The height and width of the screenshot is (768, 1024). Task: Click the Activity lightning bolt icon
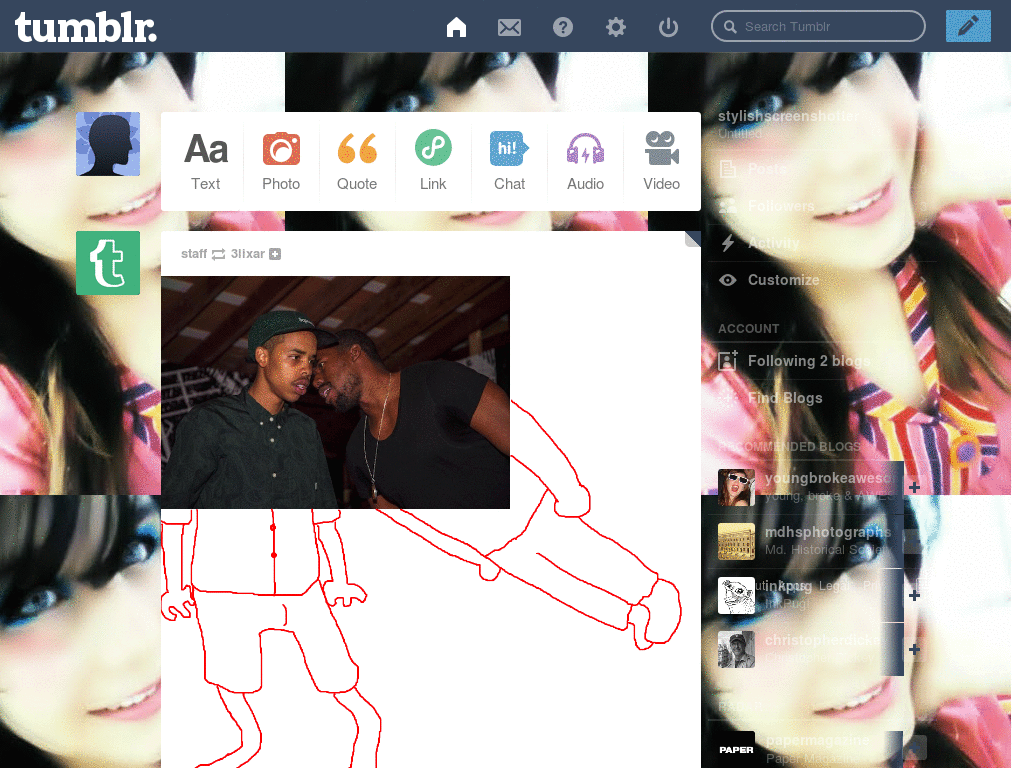(x=728, y=243)
